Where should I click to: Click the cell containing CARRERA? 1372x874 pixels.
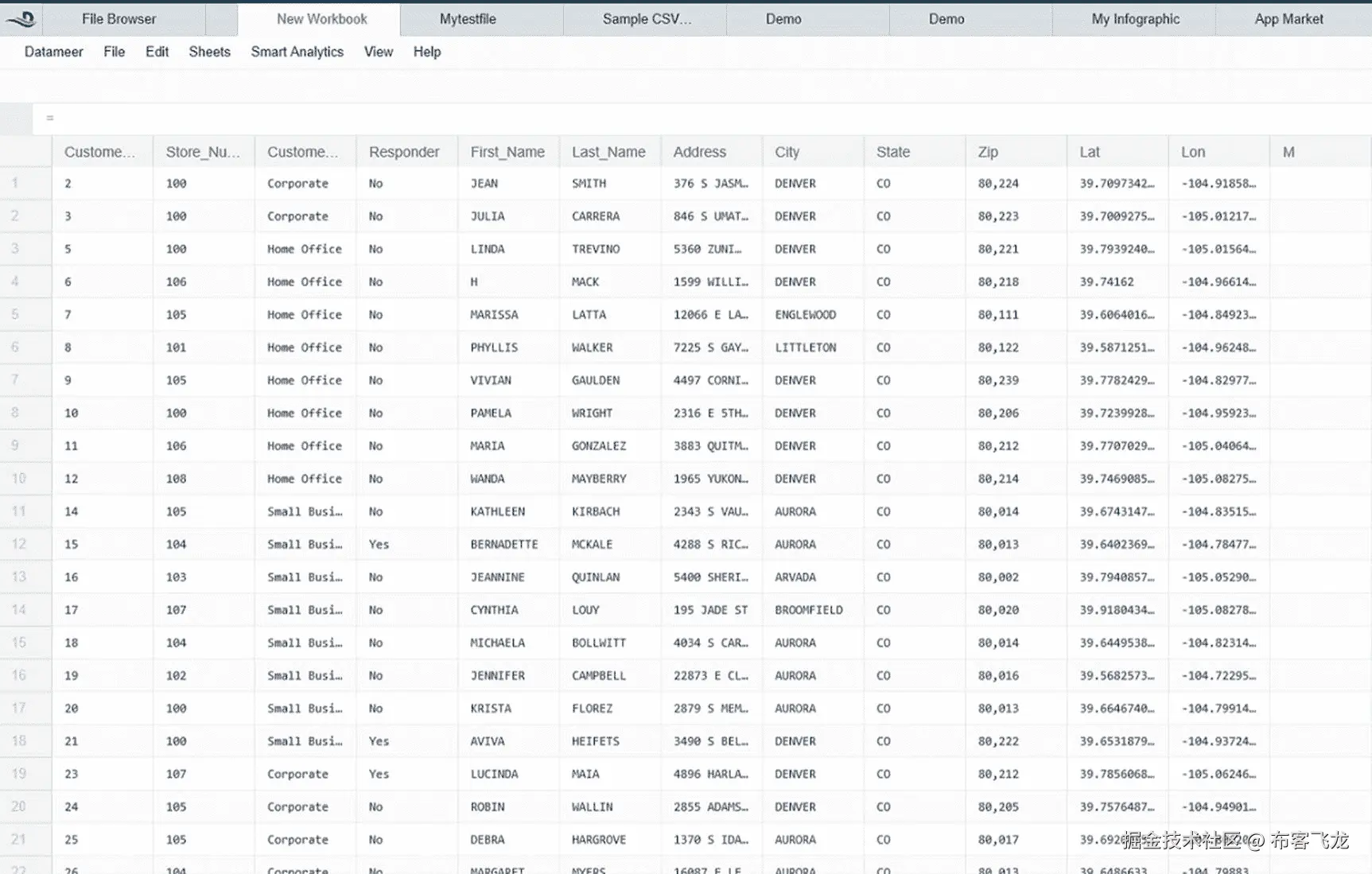point(610,216)
